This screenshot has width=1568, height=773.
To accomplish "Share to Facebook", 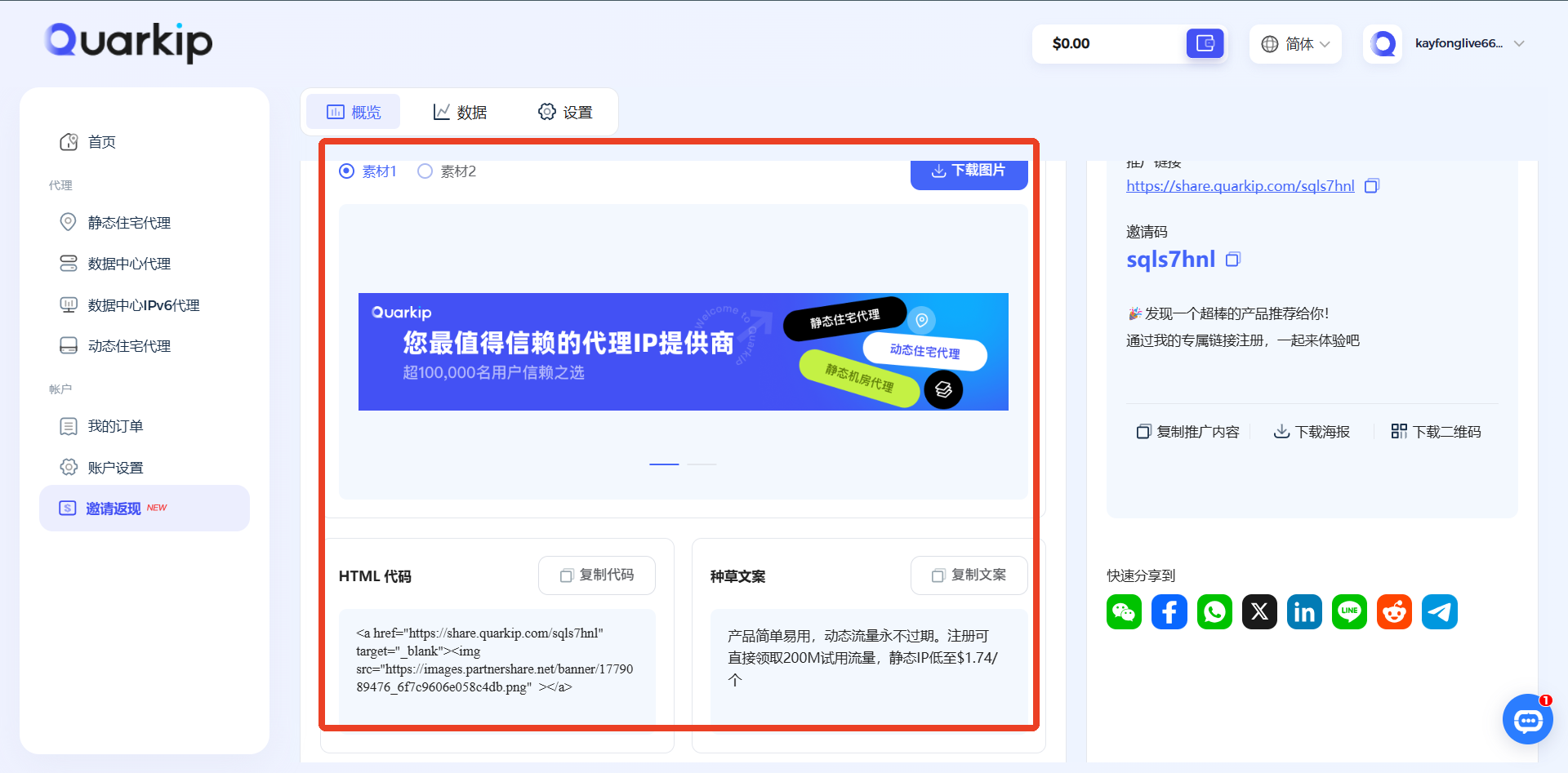I will (x=1169, y=612).
